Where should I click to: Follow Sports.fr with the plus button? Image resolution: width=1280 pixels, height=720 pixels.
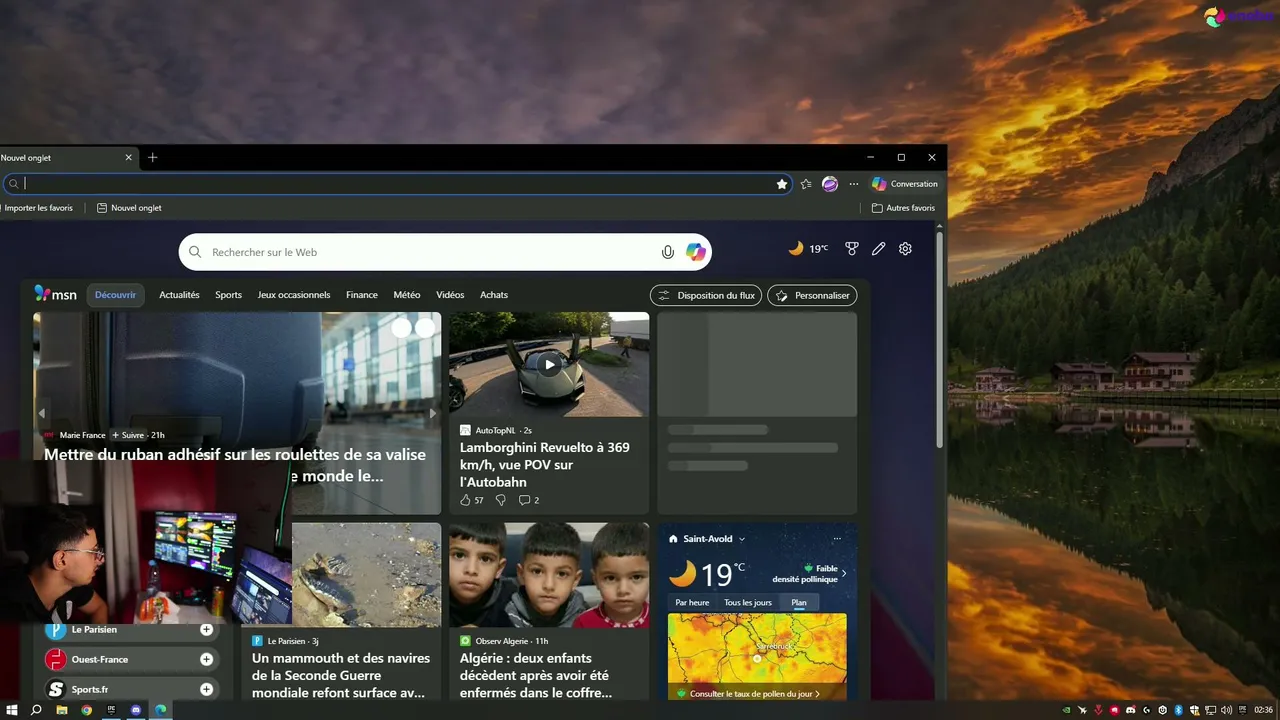tap(206, 689)
